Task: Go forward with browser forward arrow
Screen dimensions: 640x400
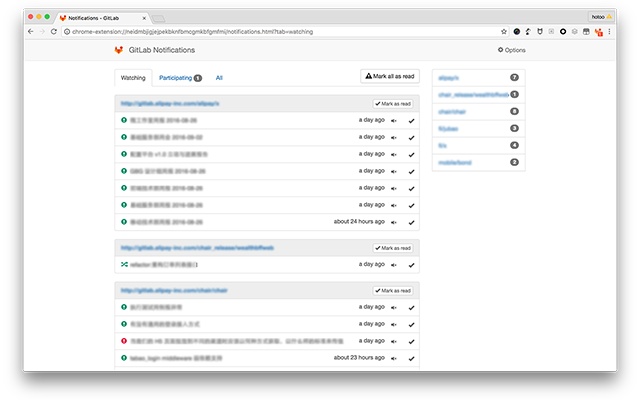Action: pyautogui.click(x=42, y=31)
